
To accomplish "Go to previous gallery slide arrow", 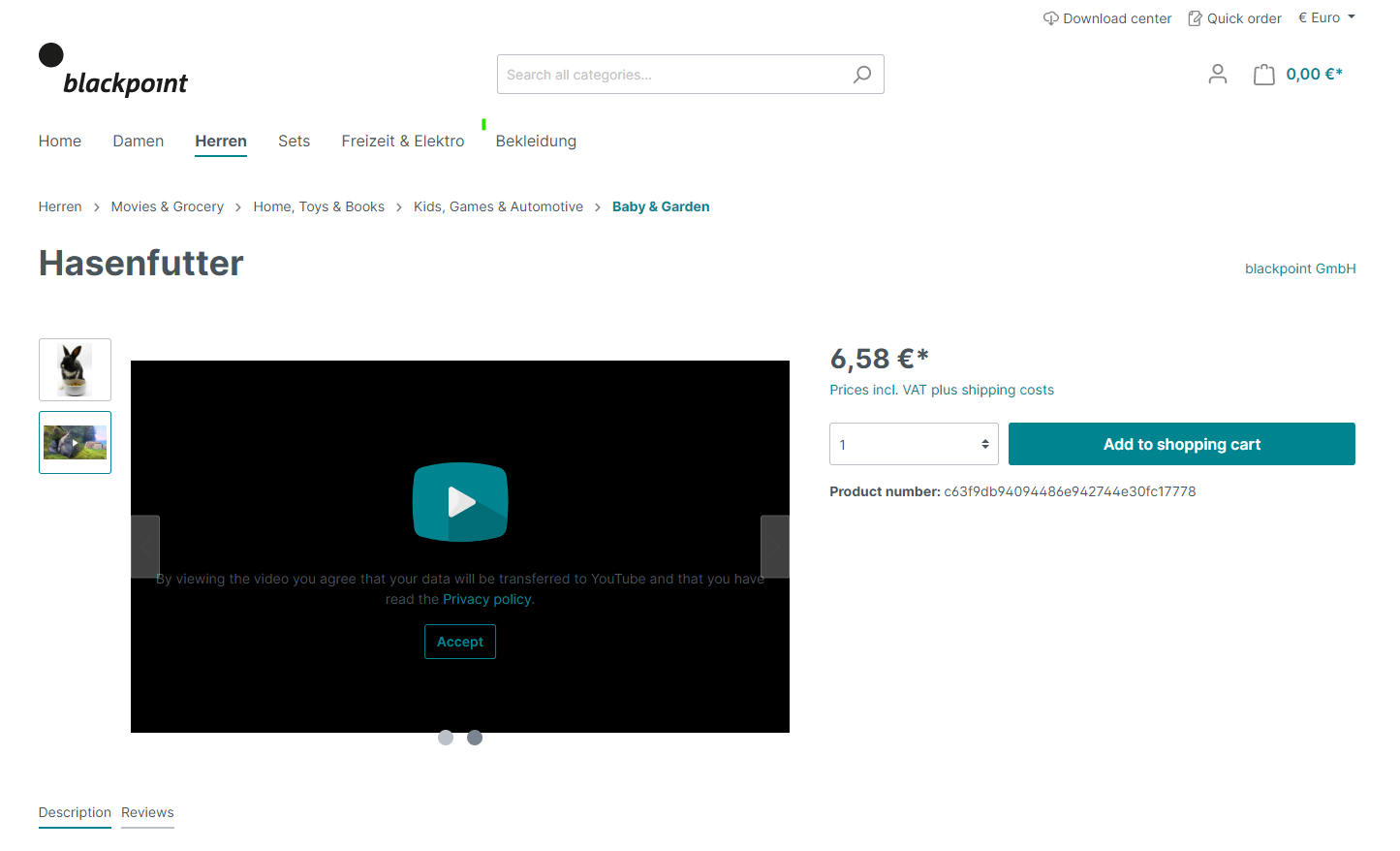I will coord(145,547).
